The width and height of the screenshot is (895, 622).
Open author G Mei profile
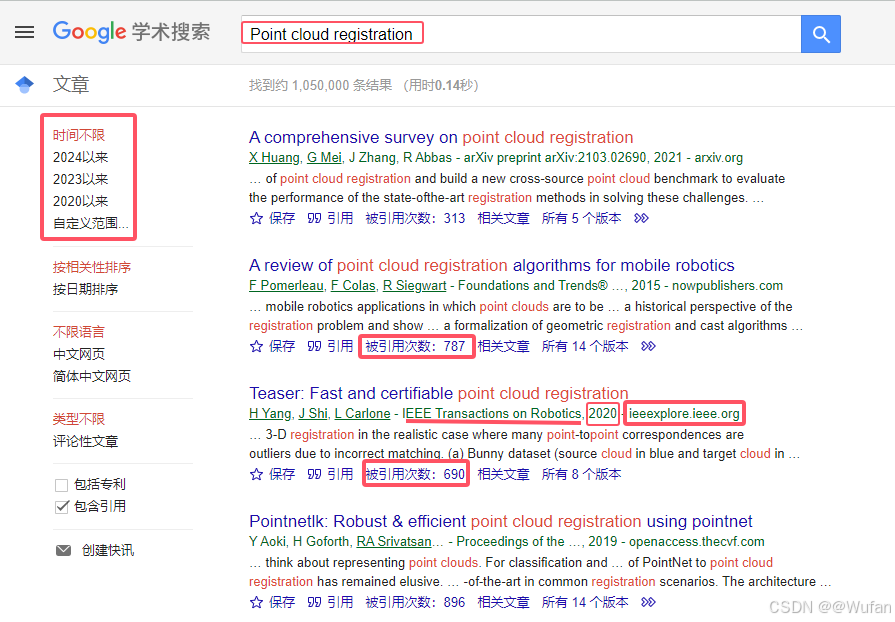tap(324, 157)
